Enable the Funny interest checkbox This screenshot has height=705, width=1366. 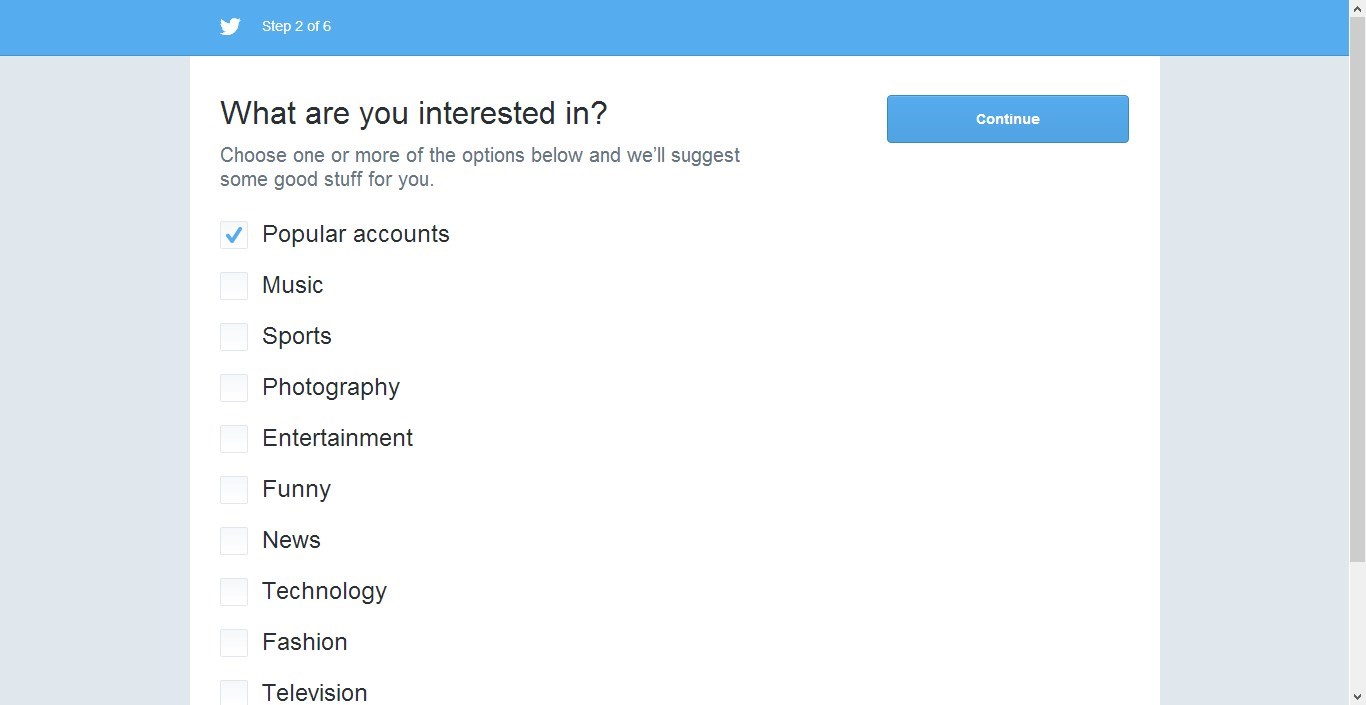[x=233, y=490]
